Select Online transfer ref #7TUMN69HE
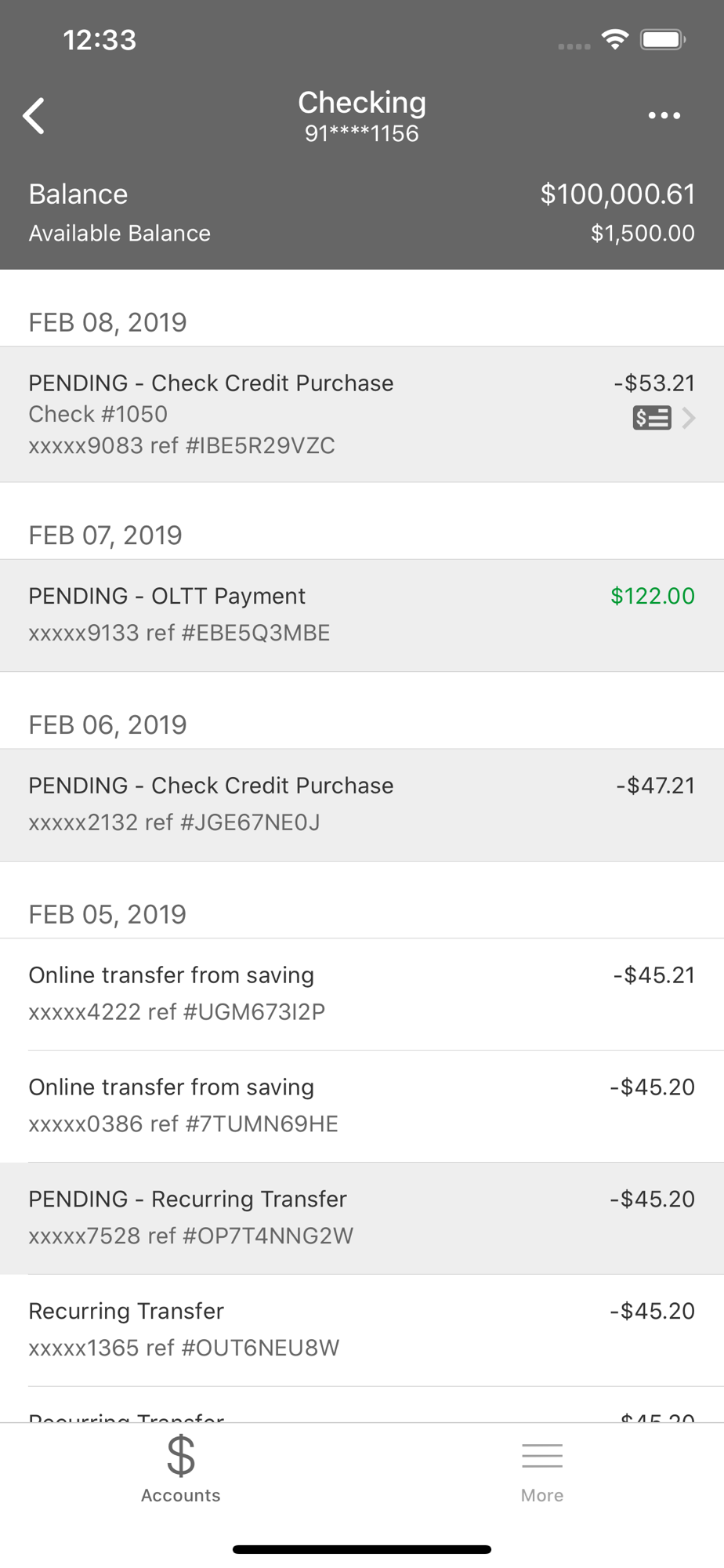Screen dimensions: 724x1568 point(362,1106)
